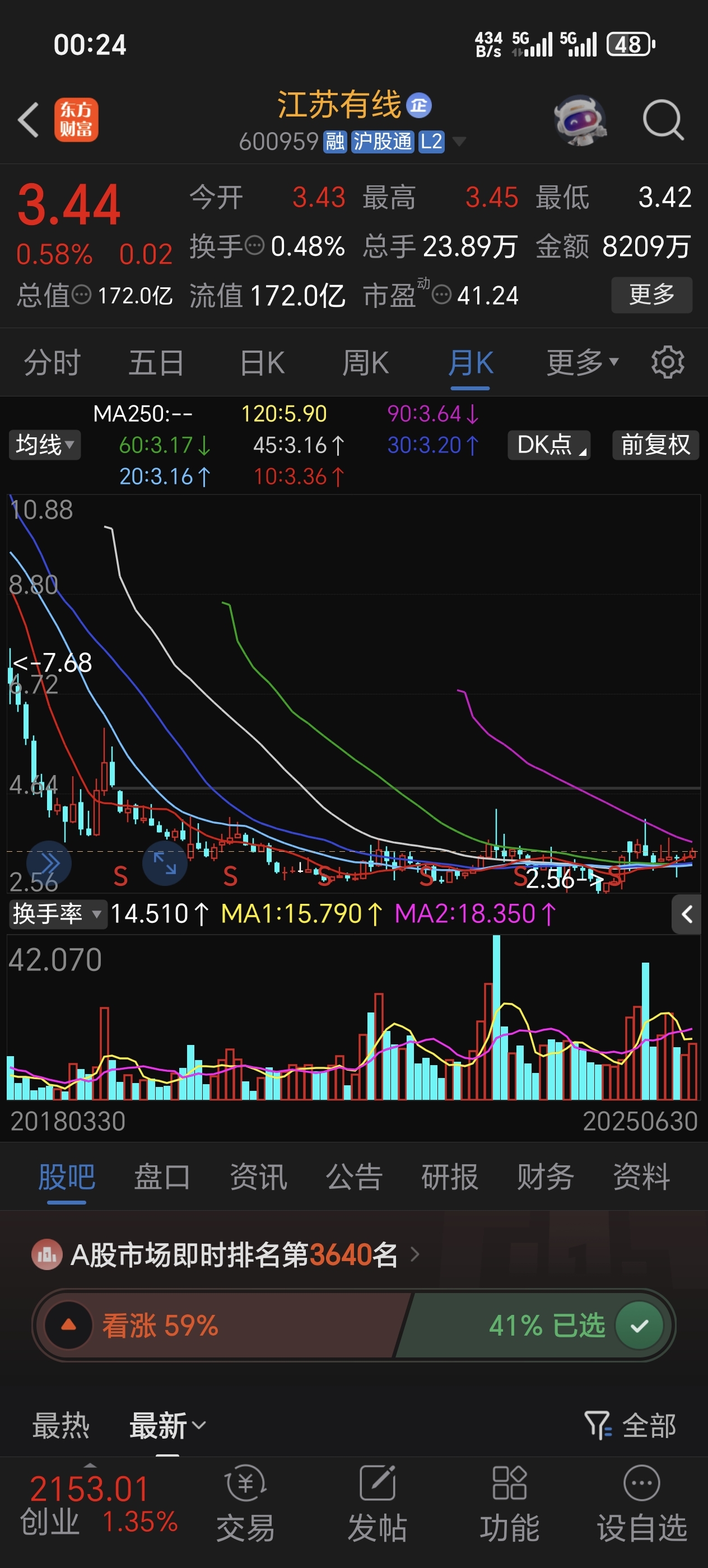Image resolution: width=708 pixels, height=1568 pixels.
Task: Switch to 五日 chart tab
Action: pyautogui.click(x=156, y=363)
